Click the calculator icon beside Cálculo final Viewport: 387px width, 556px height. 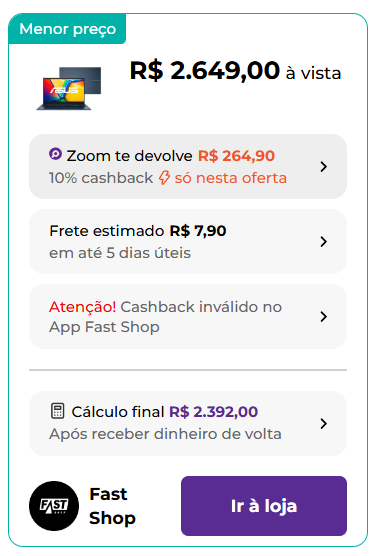point(57,411)
